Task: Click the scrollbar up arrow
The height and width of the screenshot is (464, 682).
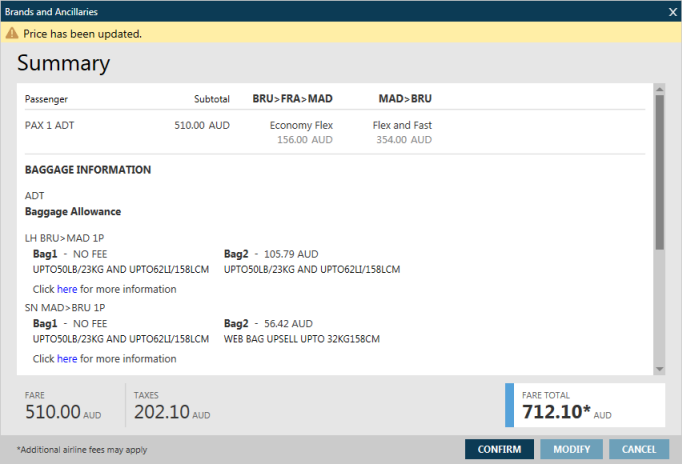Action: [658, 90]
